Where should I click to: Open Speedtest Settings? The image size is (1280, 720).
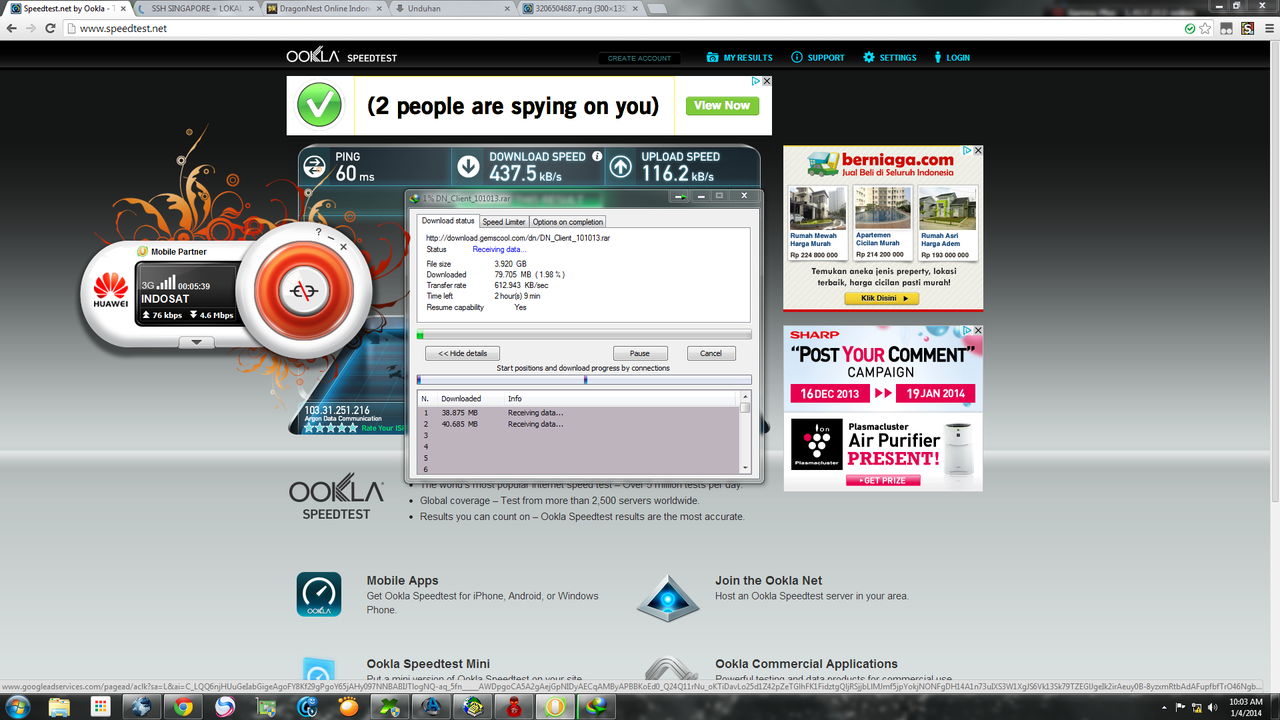pyautogui.click(x=890, y=58)
